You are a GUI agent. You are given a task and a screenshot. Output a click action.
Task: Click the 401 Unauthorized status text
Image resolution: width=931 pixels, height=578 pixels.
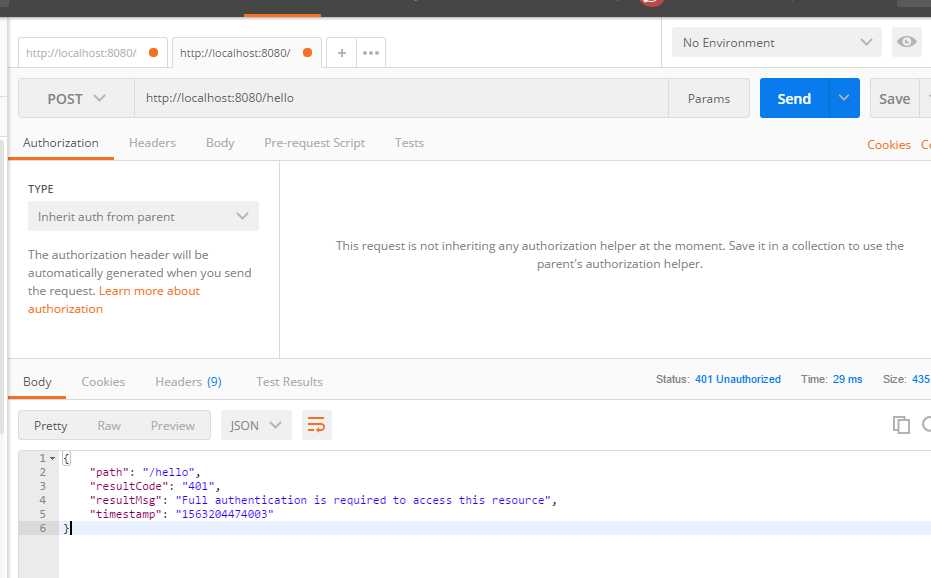click(737, 380)
